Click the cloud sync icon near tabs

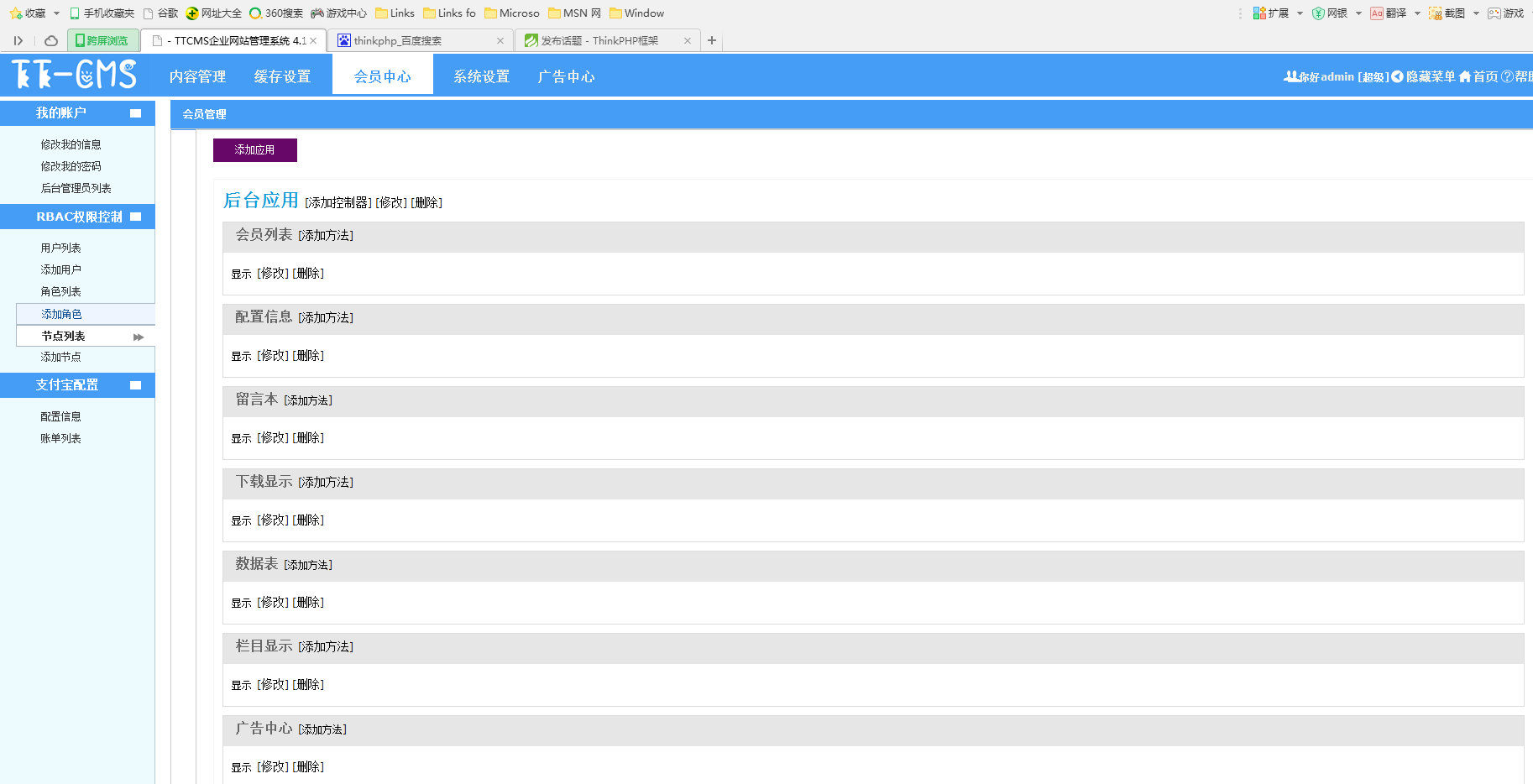click(51, 40)
